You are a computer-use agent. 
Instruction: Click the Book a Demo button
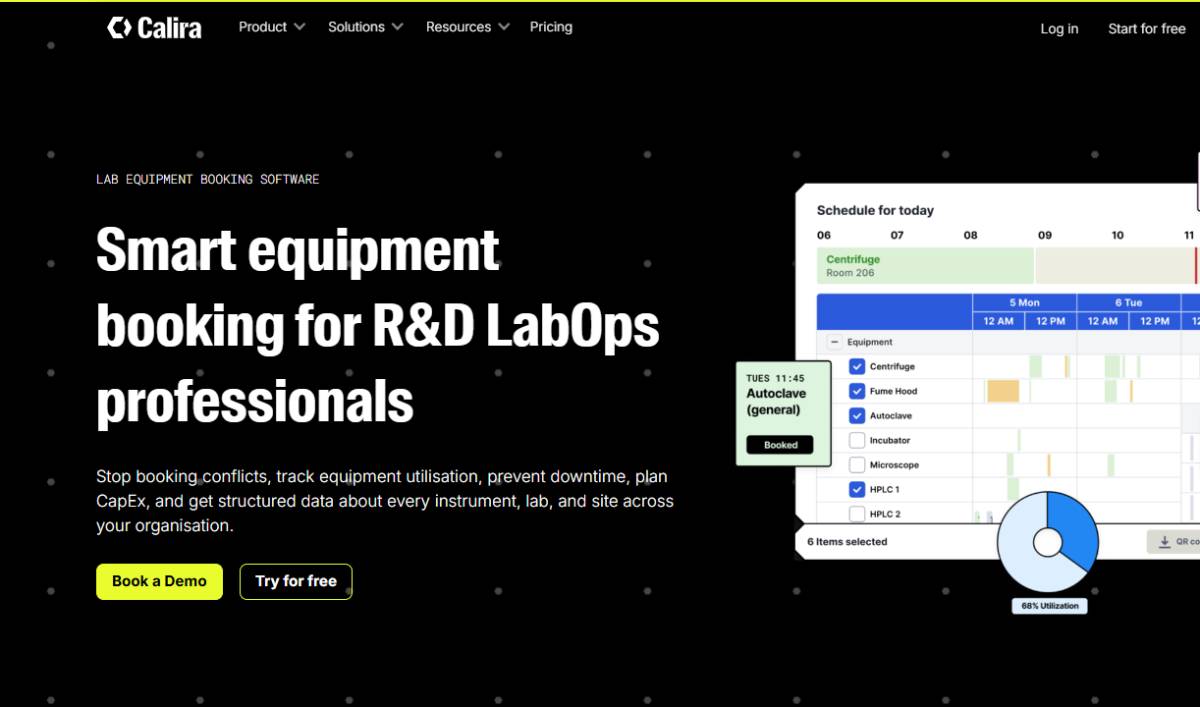point(159,581)
